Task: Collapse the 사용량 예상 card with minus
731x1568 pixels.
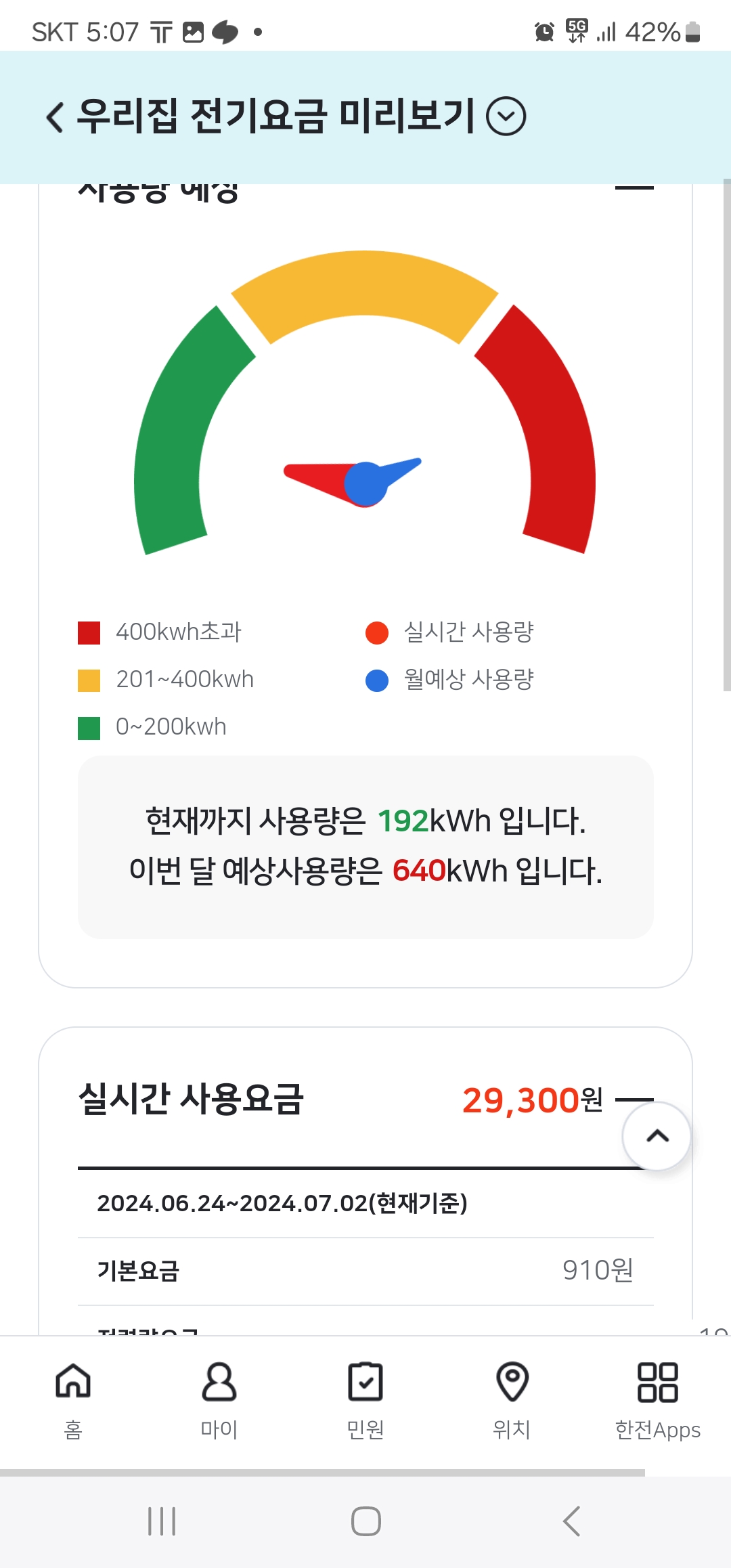Action: (634, 188)
